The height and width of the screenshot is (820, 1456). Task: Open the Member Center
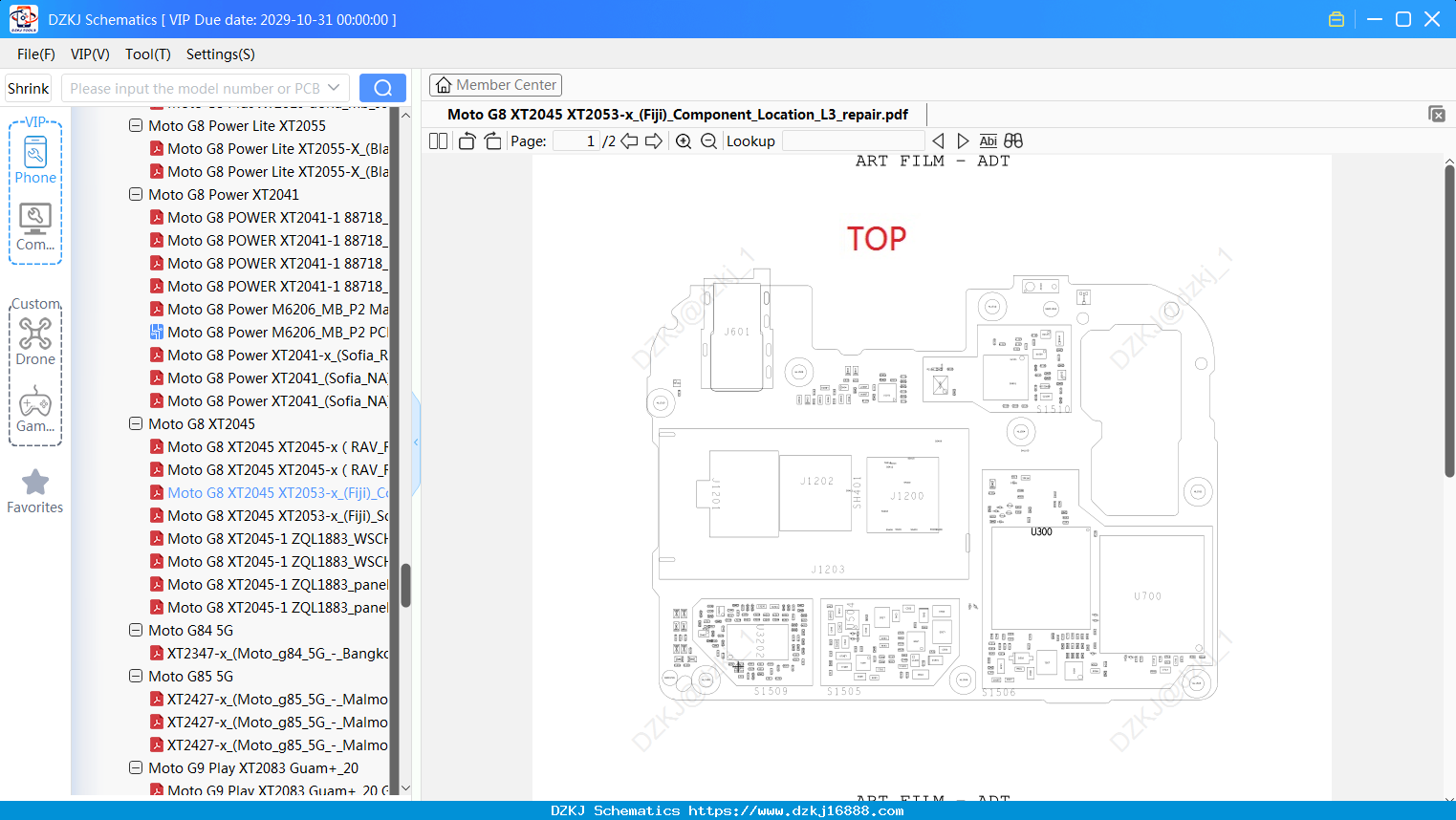point(495,85)
